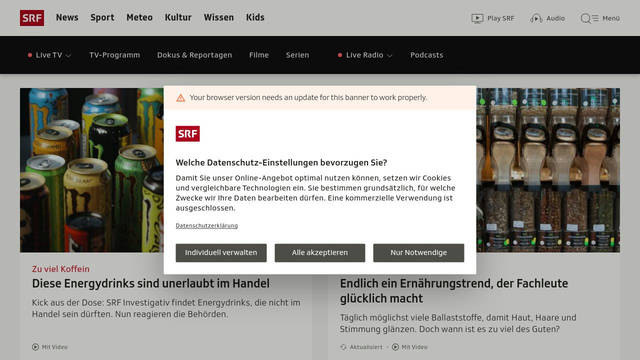Image resolution: width=640 pixels, height=360 pixels.
Task: Go to Filme
Action: tap(259, 55)
